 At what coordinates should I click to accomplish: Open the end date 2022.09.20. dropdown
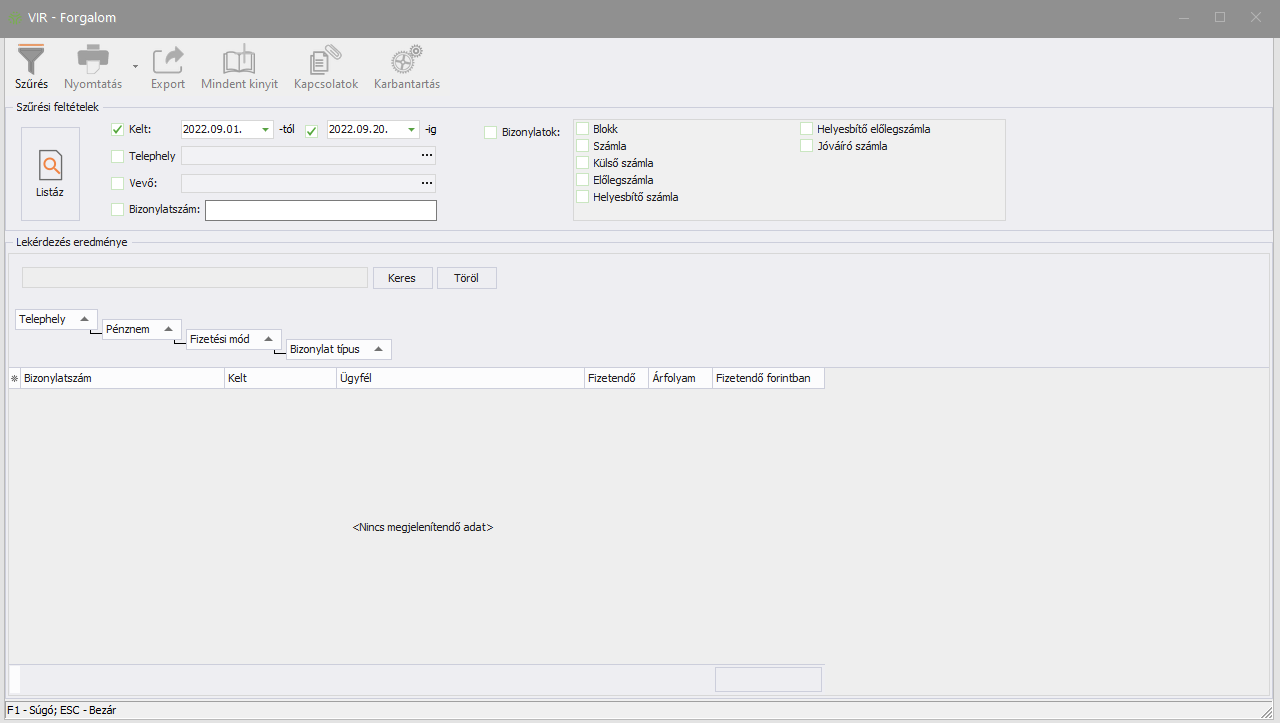[411, 130]
